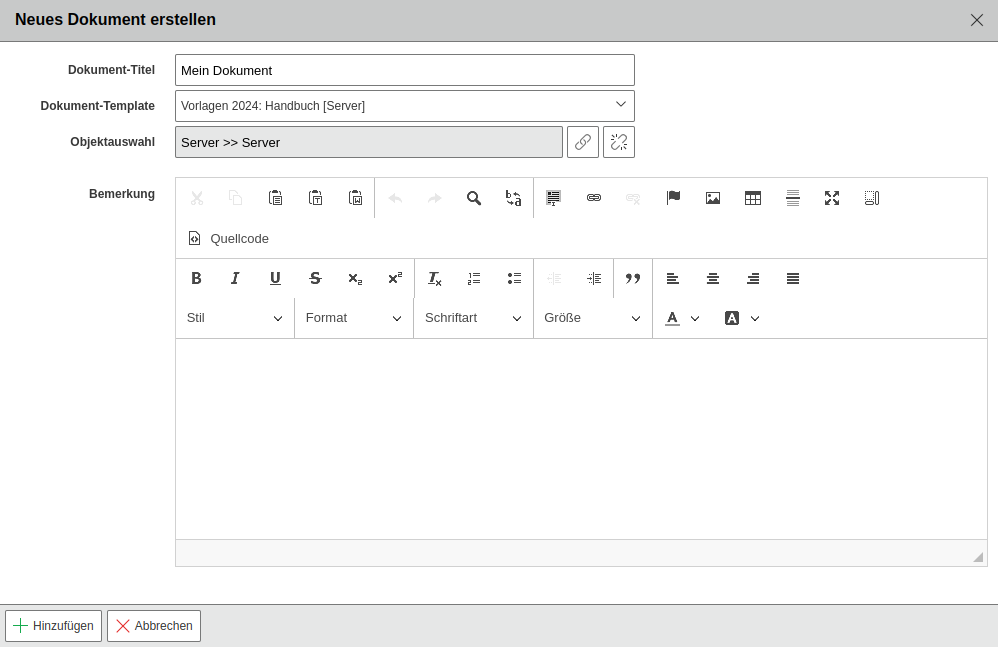Toggle bold formatting

tap(196, 279)
